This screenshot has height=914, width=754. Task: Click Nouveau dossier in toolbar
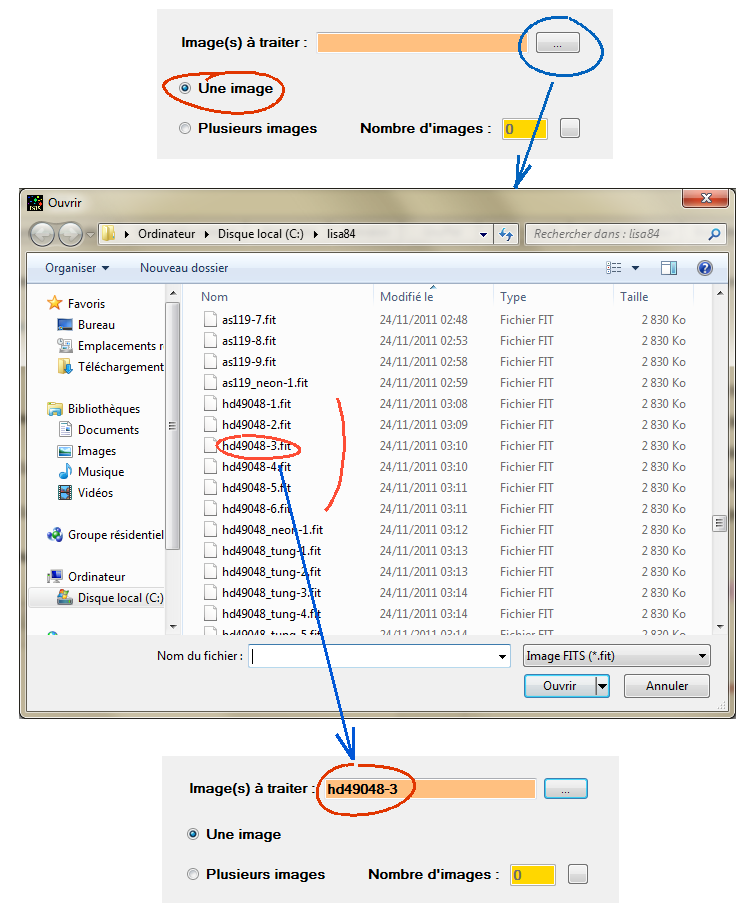[184, 268]
